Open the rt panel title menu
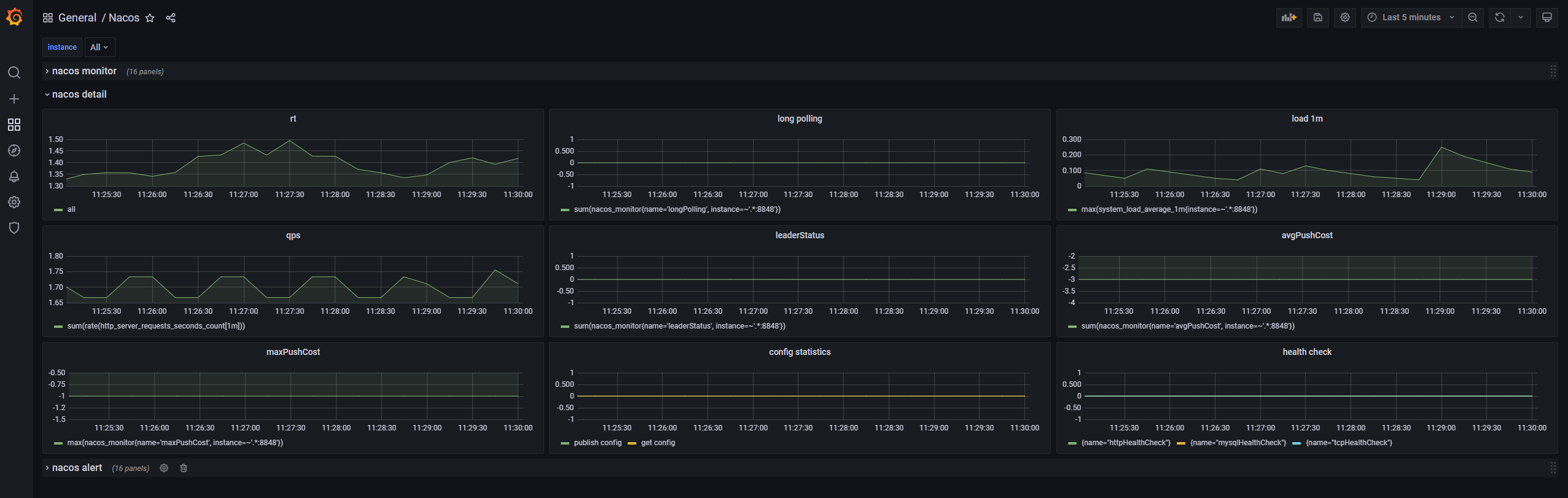 tap(293, 119)
